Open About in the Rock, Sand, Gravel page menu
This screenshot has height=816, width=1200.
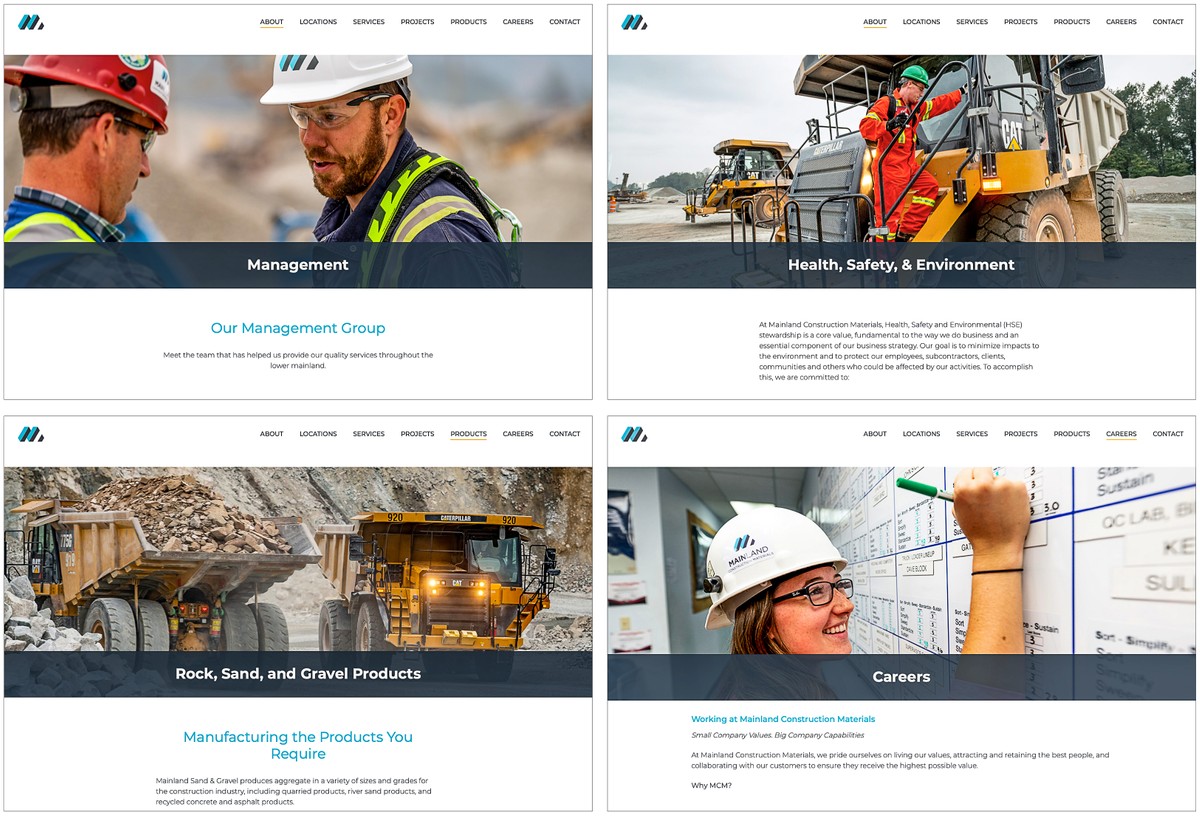click(272, 434)
